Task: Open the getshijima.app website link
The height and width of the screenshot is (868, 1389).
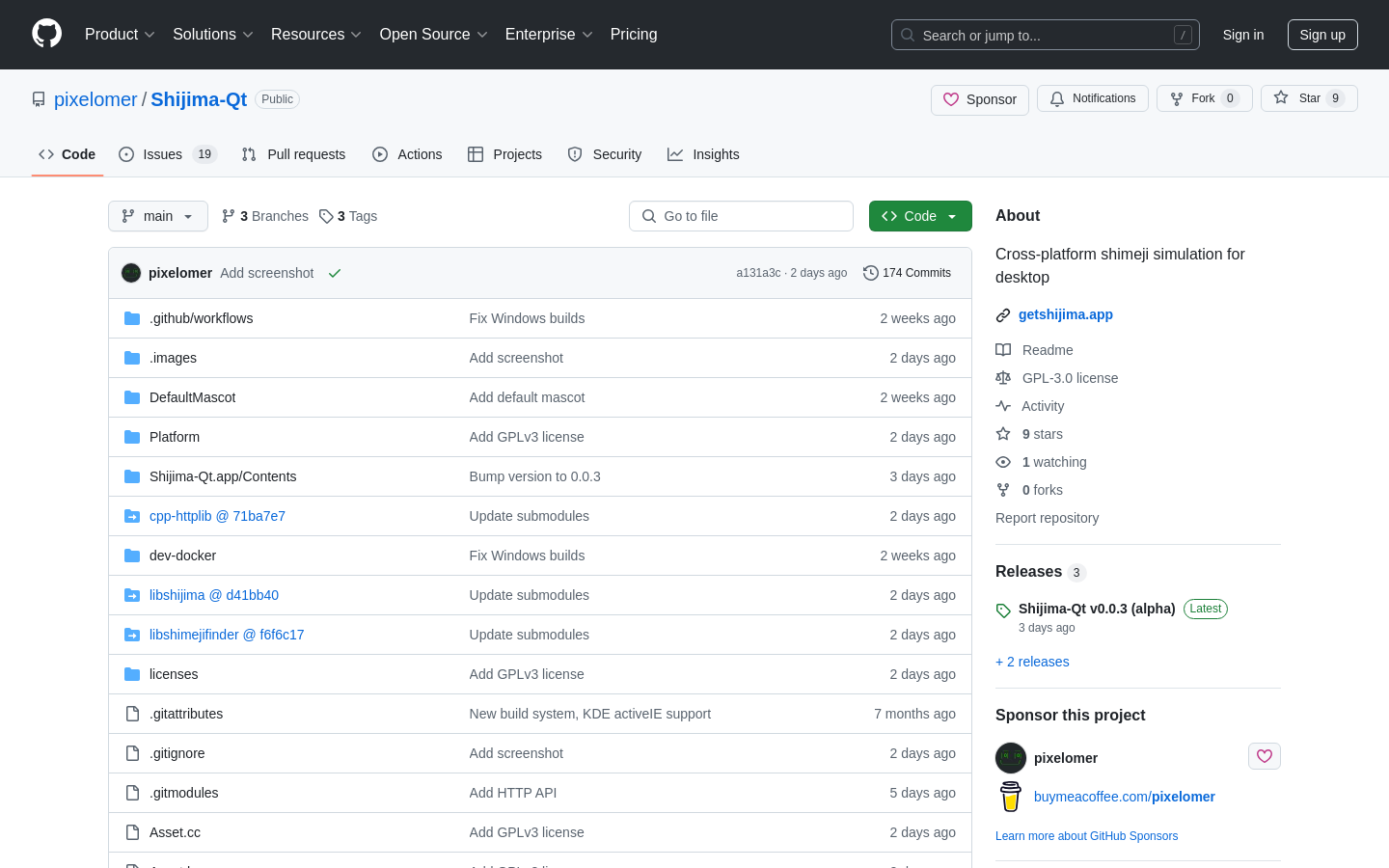Action: click(x=1066, y=314)
